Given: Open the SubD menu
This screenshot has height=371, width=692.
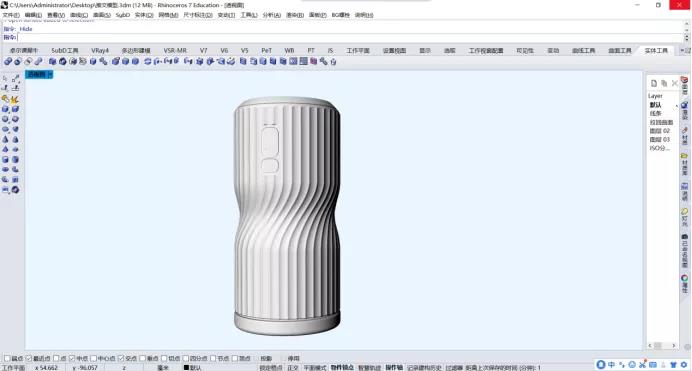Looking at the screenshot, I should [123, 15].
